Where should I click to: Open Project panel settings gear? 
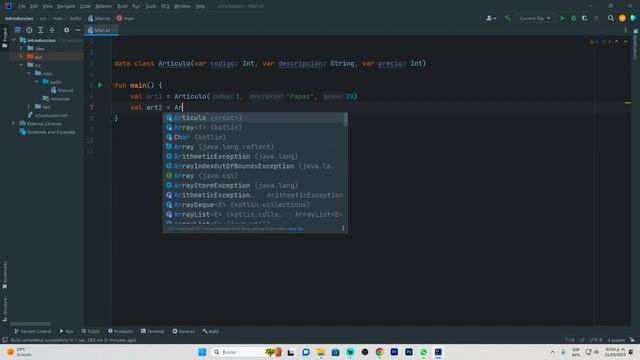coord(67,30)
